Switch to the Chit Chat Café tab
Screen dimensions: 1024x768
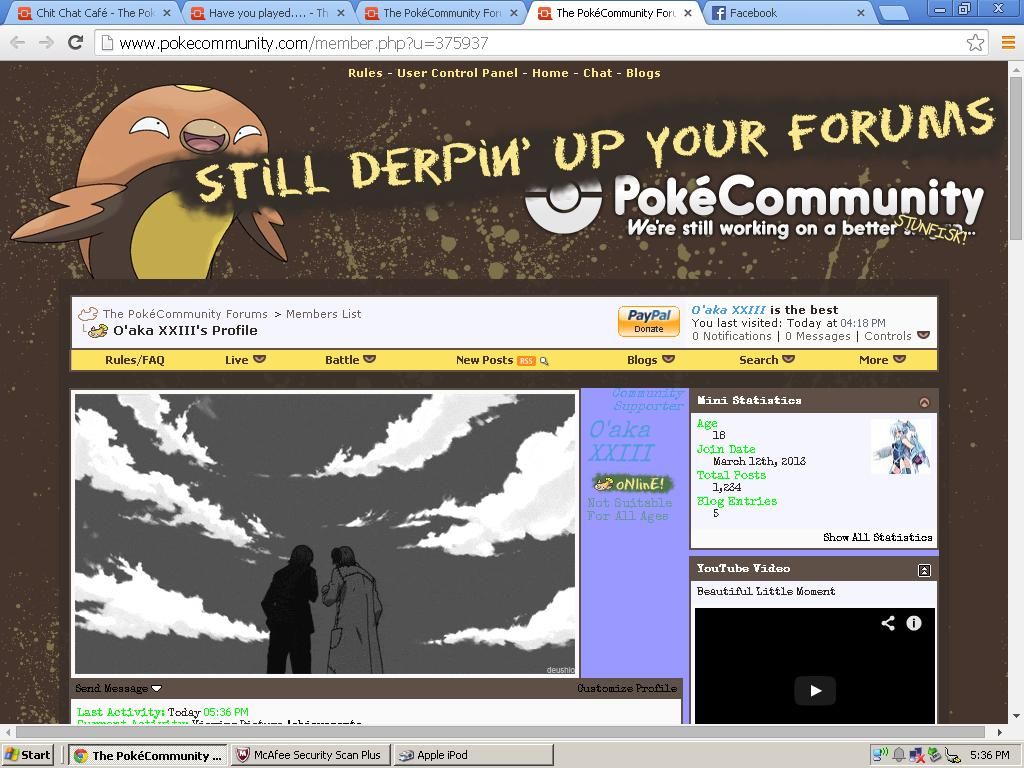coord(94,13)
